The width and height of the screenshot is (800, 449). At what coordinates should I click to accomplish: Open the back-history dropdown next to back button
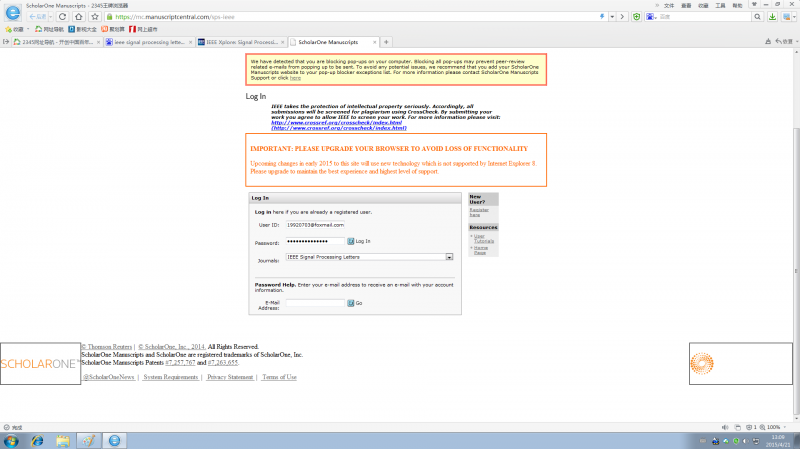[x=51, y=17]
